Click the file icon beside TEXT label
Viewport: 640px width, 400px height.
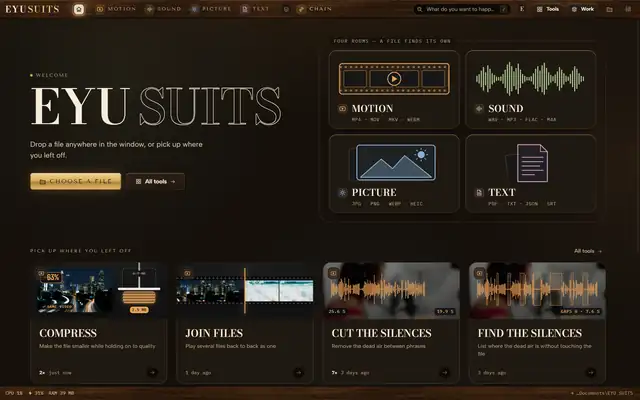[x=479, y=193]
